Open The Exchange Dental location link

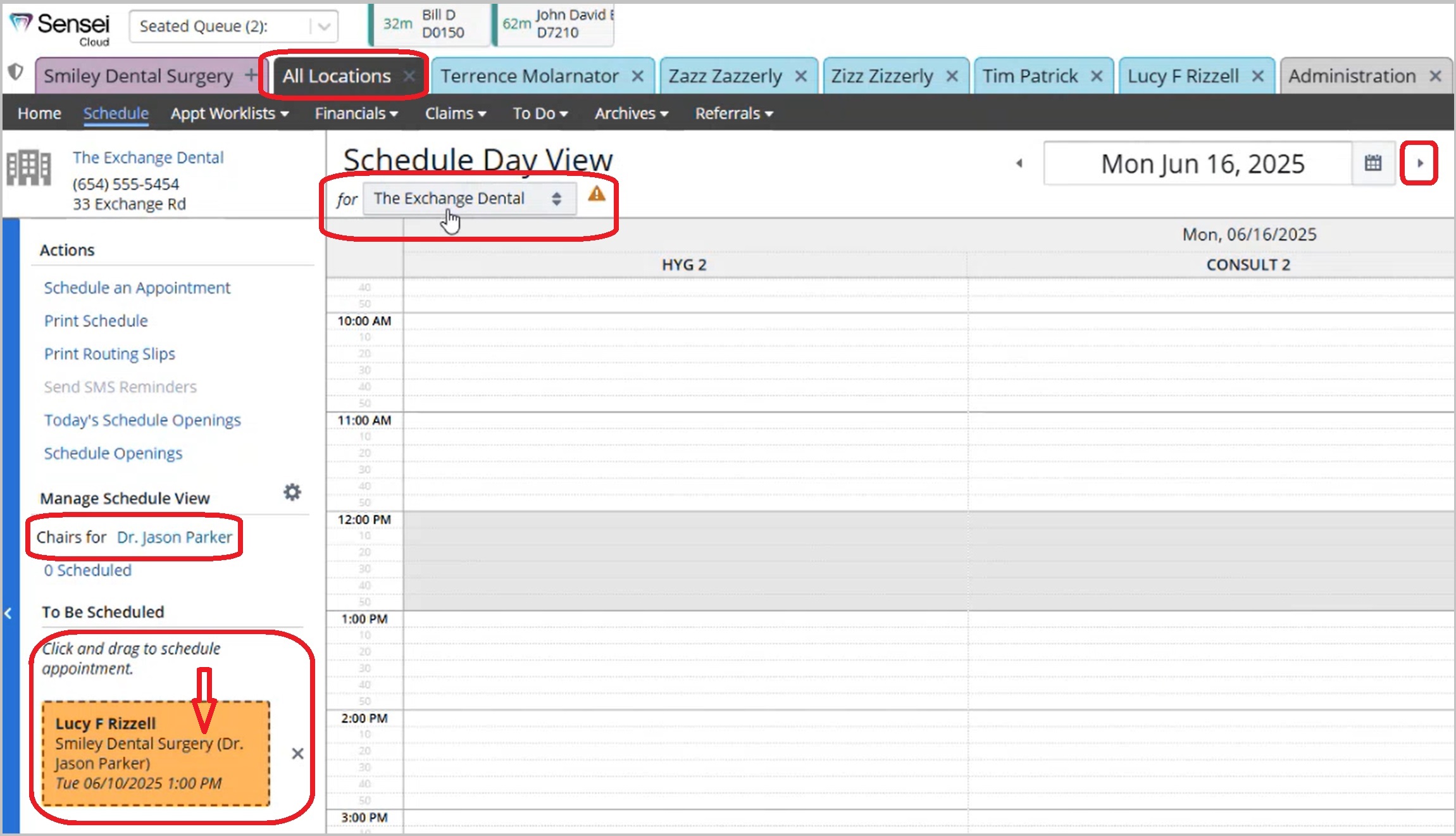(x=148, y=157)
